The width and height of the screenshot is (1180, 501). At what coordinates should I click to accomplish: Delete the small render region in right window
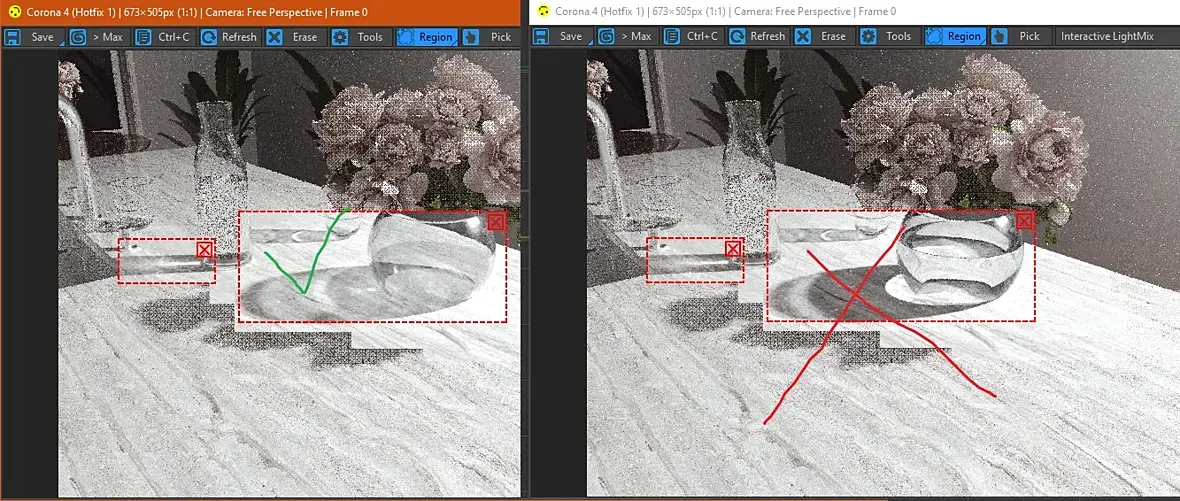click(x=733, y=249)
